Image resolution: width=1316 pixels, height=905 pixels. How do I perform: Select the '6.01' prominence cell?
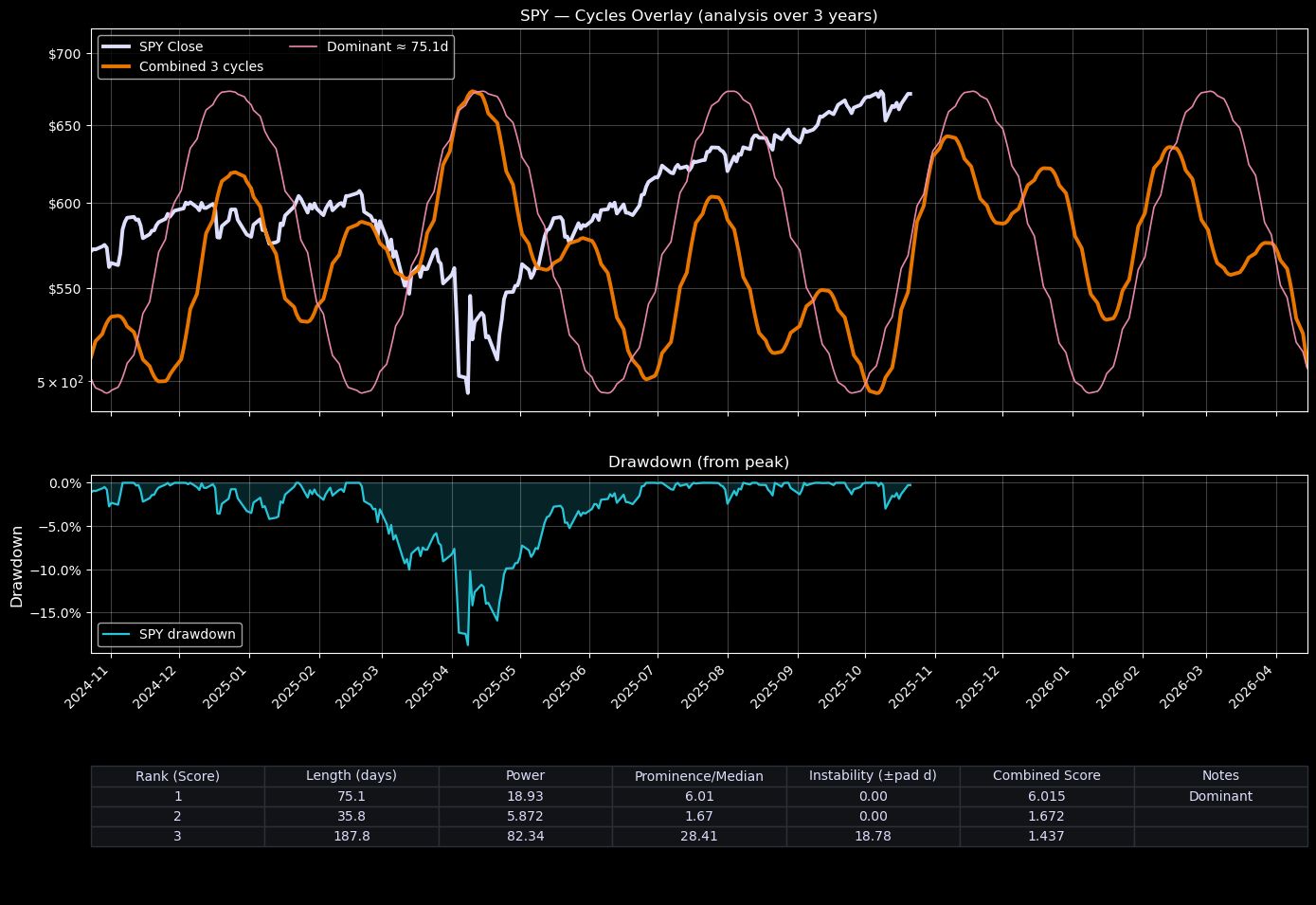[x=699, y=796]
